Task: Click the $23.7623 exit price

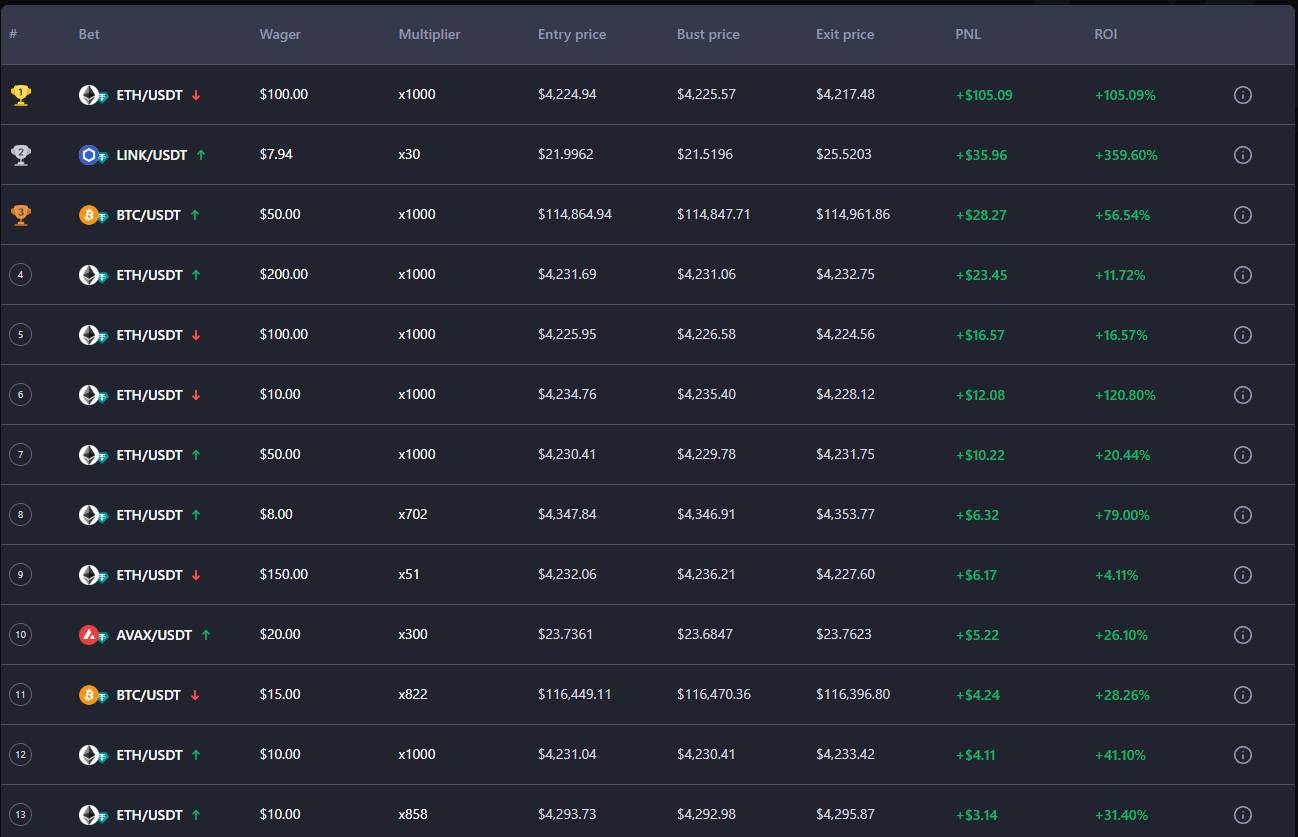Action: [x=844, y=634]
